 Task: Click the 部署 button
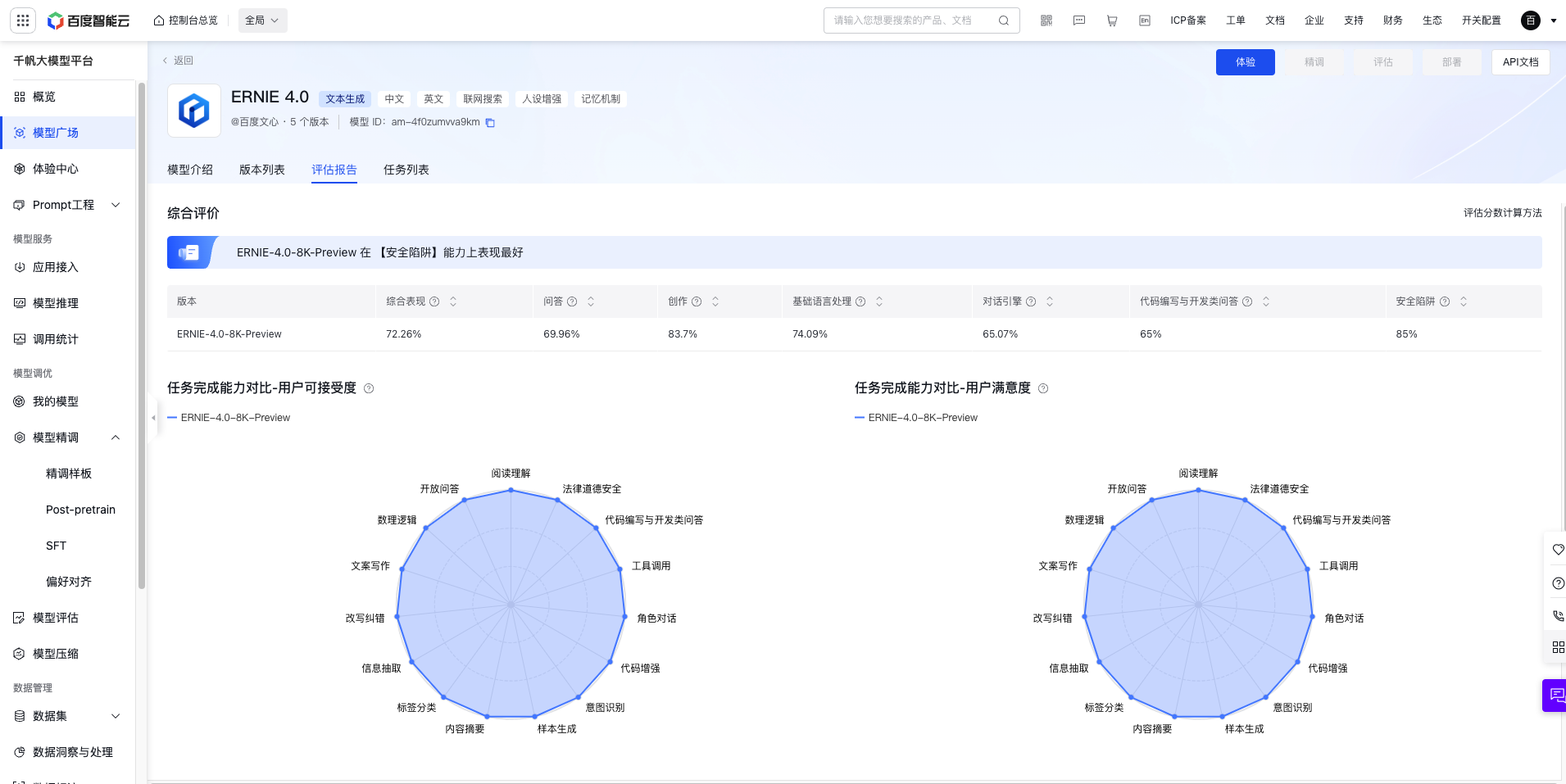(1452, 62)
